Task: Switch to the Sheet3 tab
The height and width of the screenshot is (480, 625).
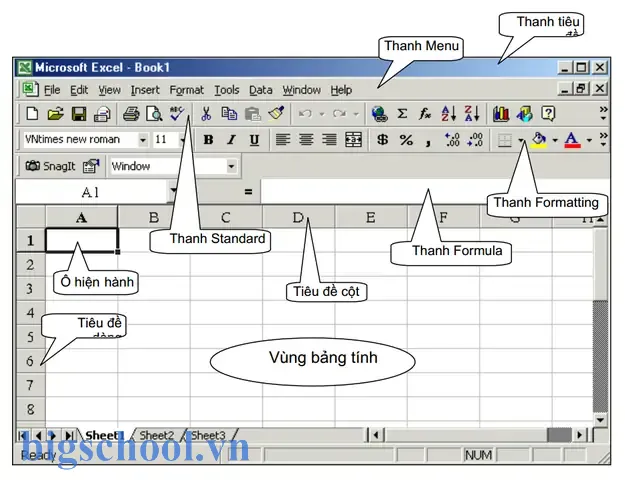Action: (x=208, y=435)
